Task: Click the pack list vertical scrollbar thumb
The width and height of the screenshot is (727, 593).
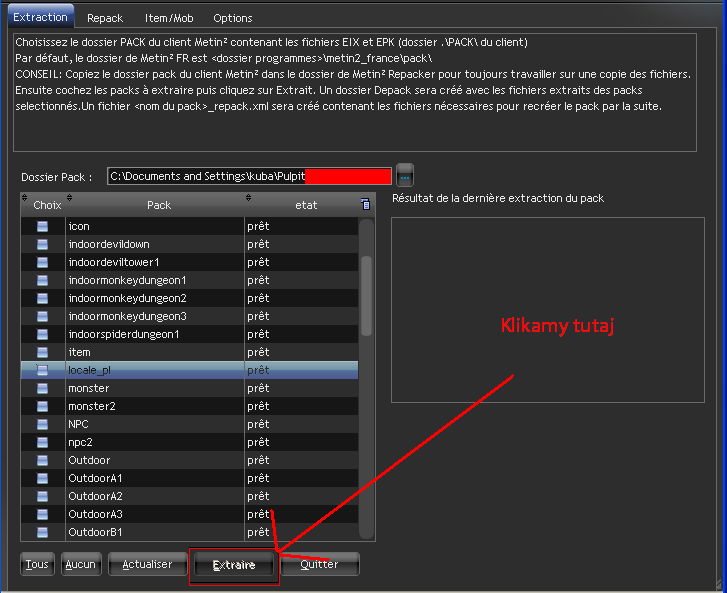Action: point(366,296)
